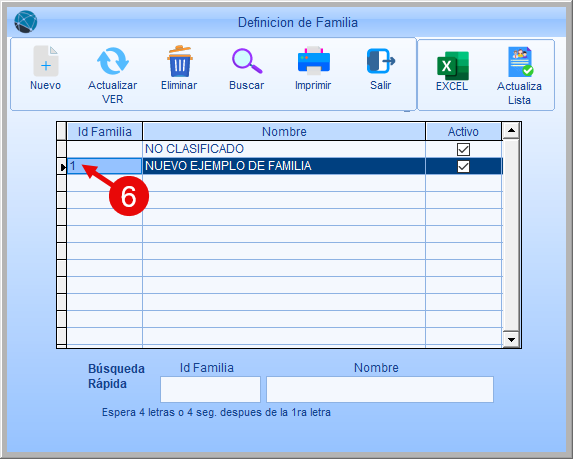Print list using Imprimir printer icon
Screen dimensions: 573x459
coord(314,61)
